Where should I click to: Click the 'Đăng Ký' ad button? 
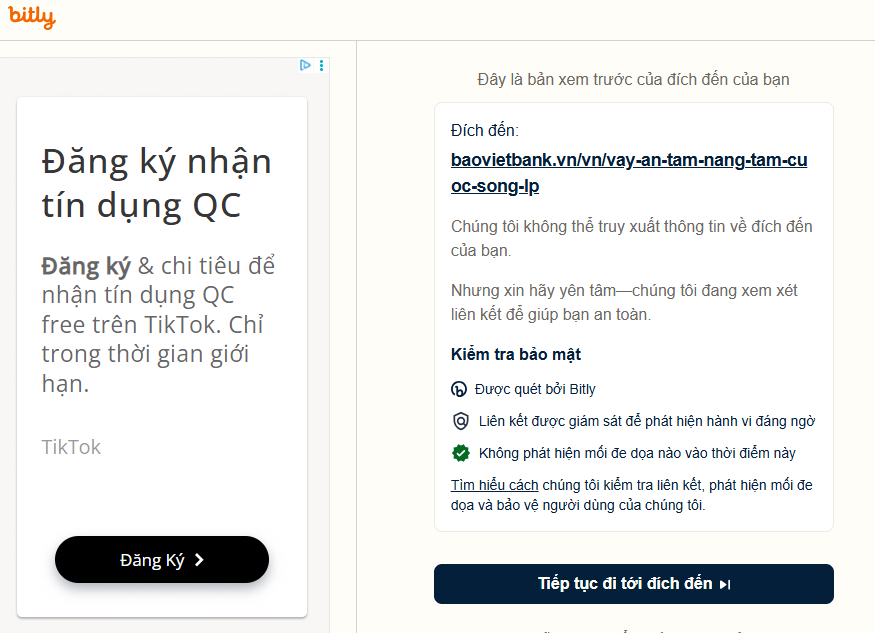[x=162, y=560]
